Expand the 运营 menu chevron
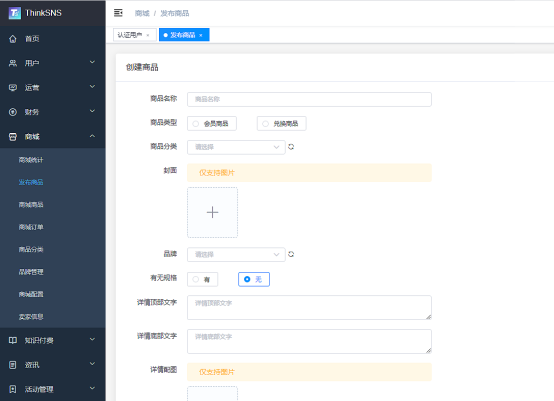554x401 pixels. tap(92, 87)
